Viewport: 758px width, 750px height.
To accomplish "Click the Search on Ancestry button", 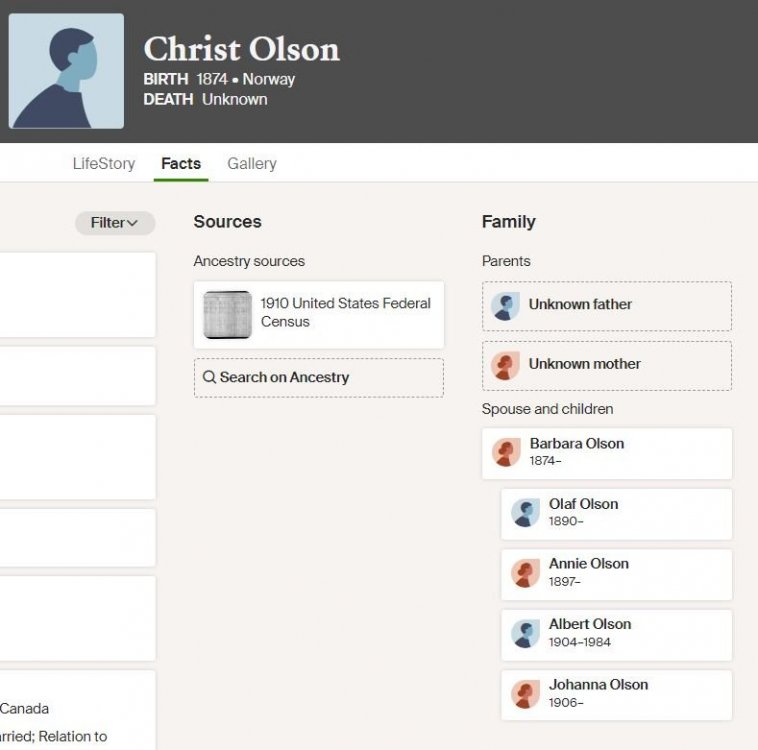I will tap(319, 378).
